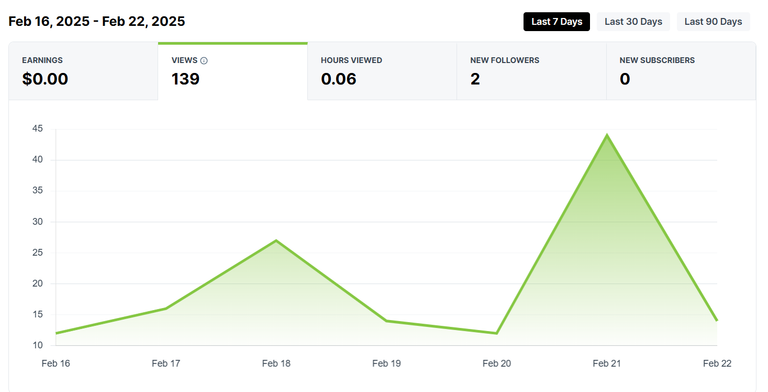Switch to Last 30 Days range
Image resolution: width=768 pixels, height=392 pixels.
point(633,22)
